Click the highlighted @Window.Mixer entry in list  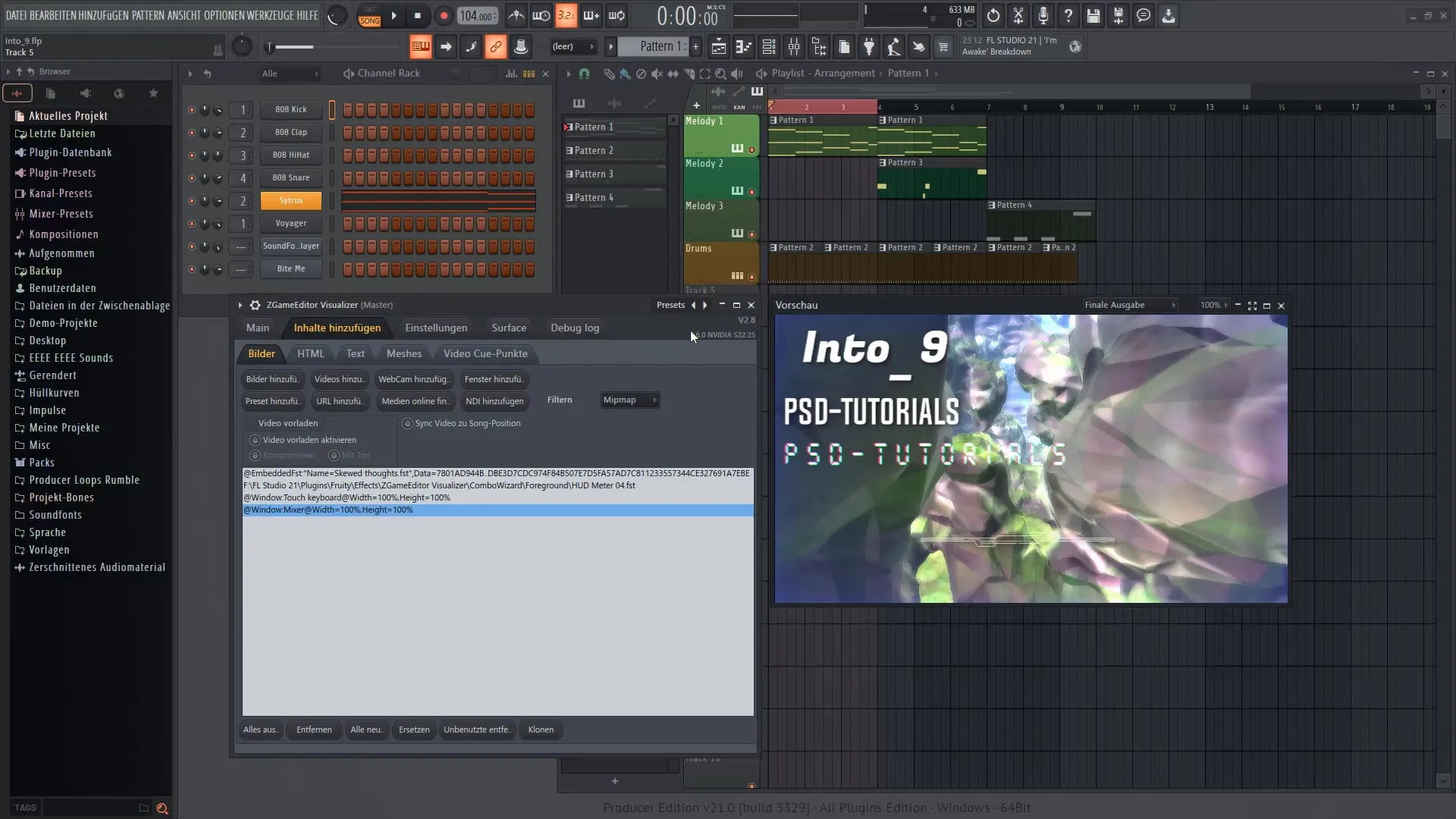coord(328,510)
